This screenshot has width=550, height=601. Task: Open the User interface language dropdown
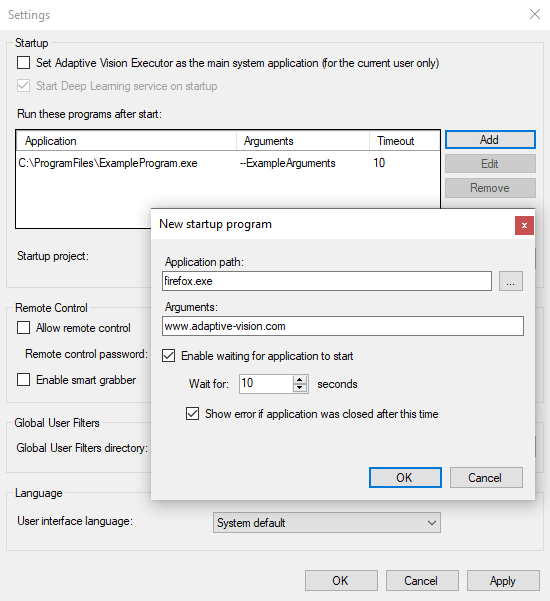[327, 523]
